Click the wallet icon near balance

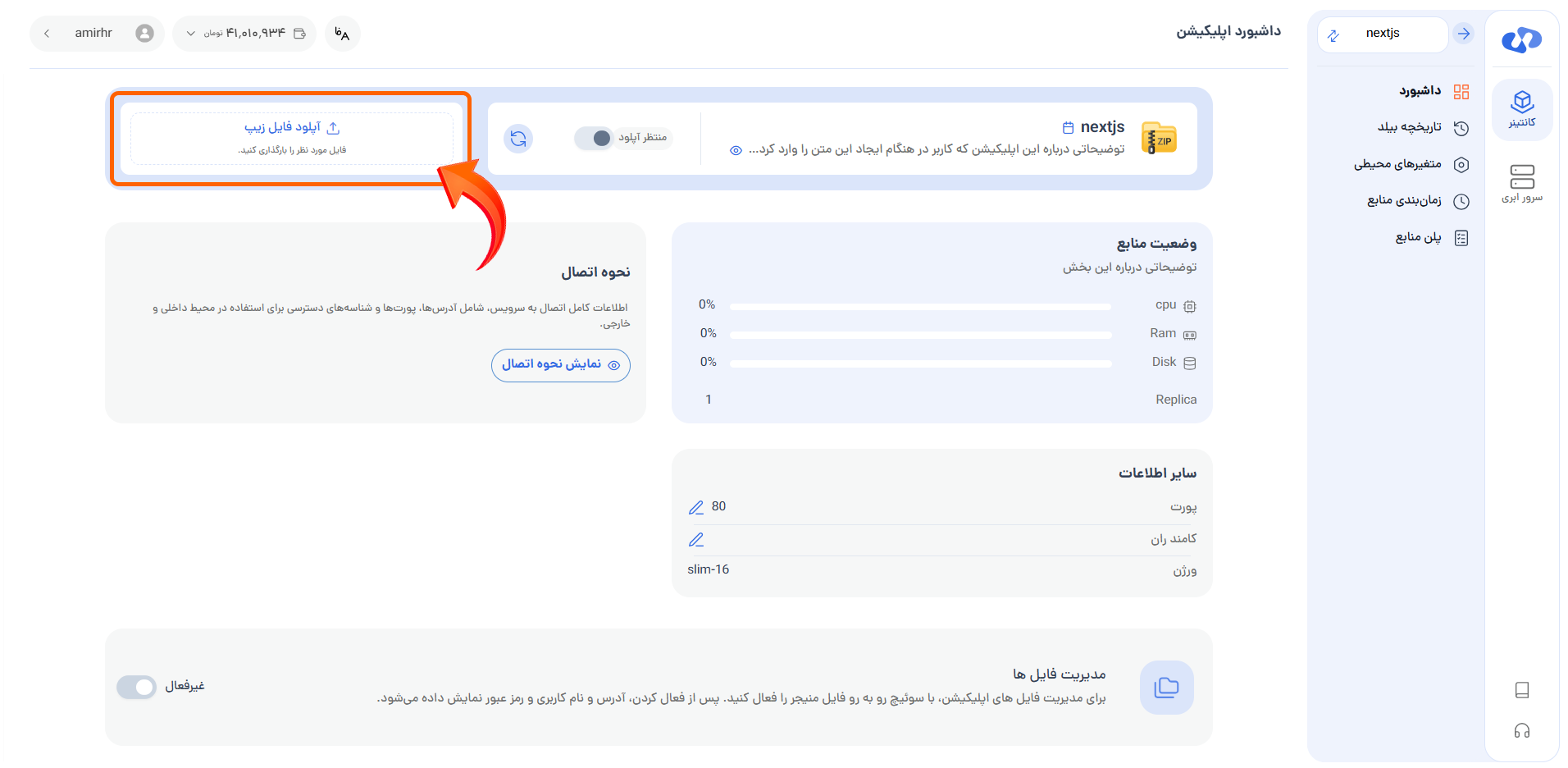pyautogui.click(x=299, y=34)
